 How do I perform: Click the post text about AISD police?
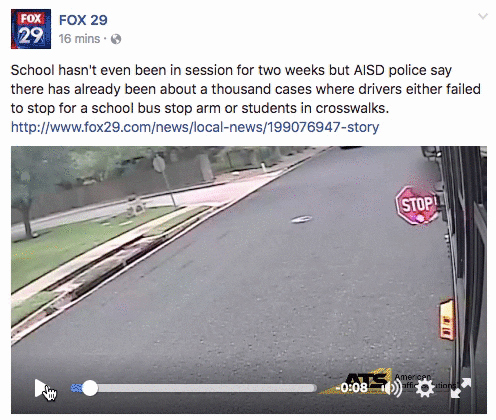click(246, 89)
